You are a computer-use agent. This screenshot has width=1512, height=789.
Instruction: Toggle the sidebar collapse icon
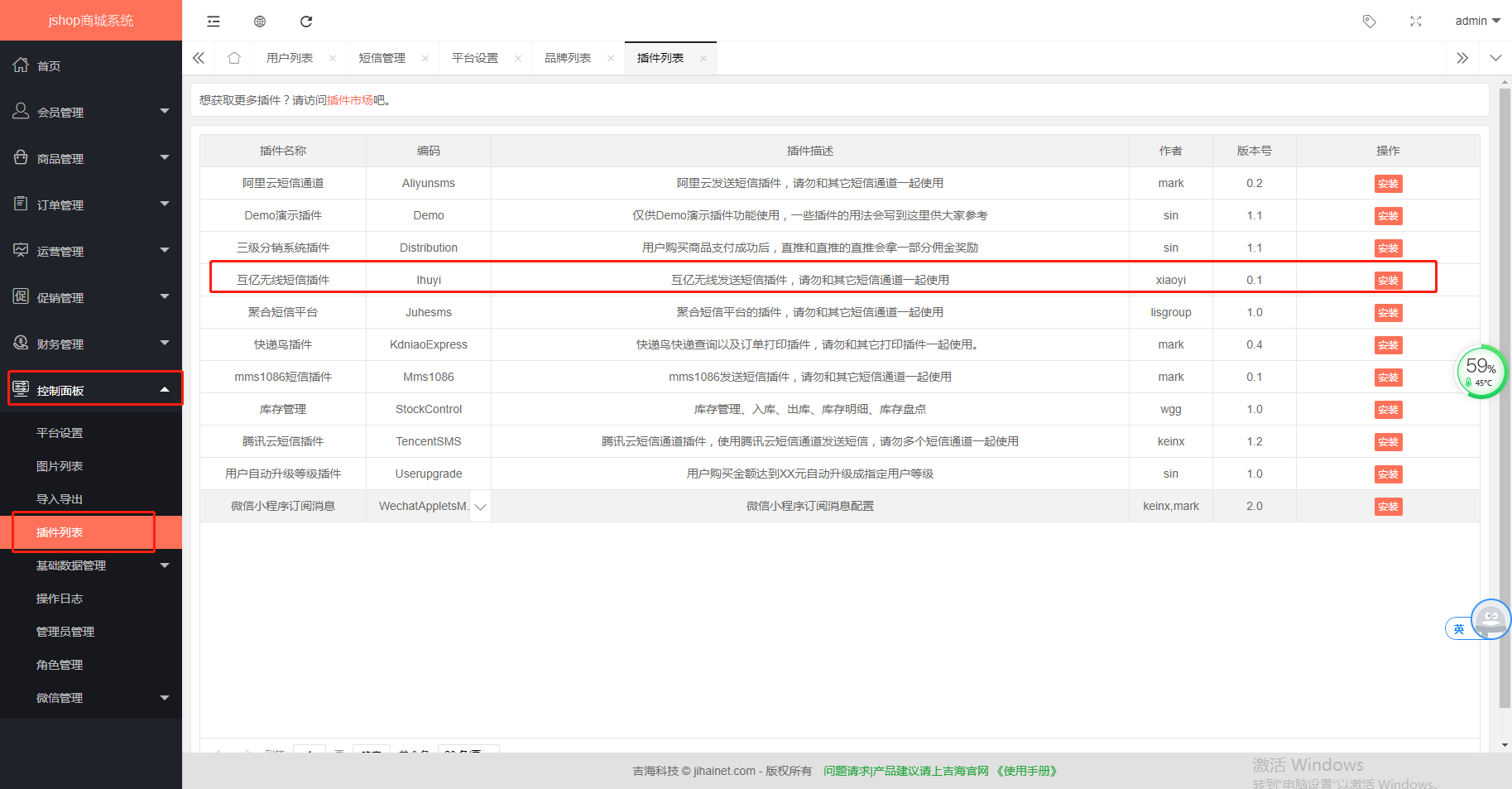coord(214,22)
